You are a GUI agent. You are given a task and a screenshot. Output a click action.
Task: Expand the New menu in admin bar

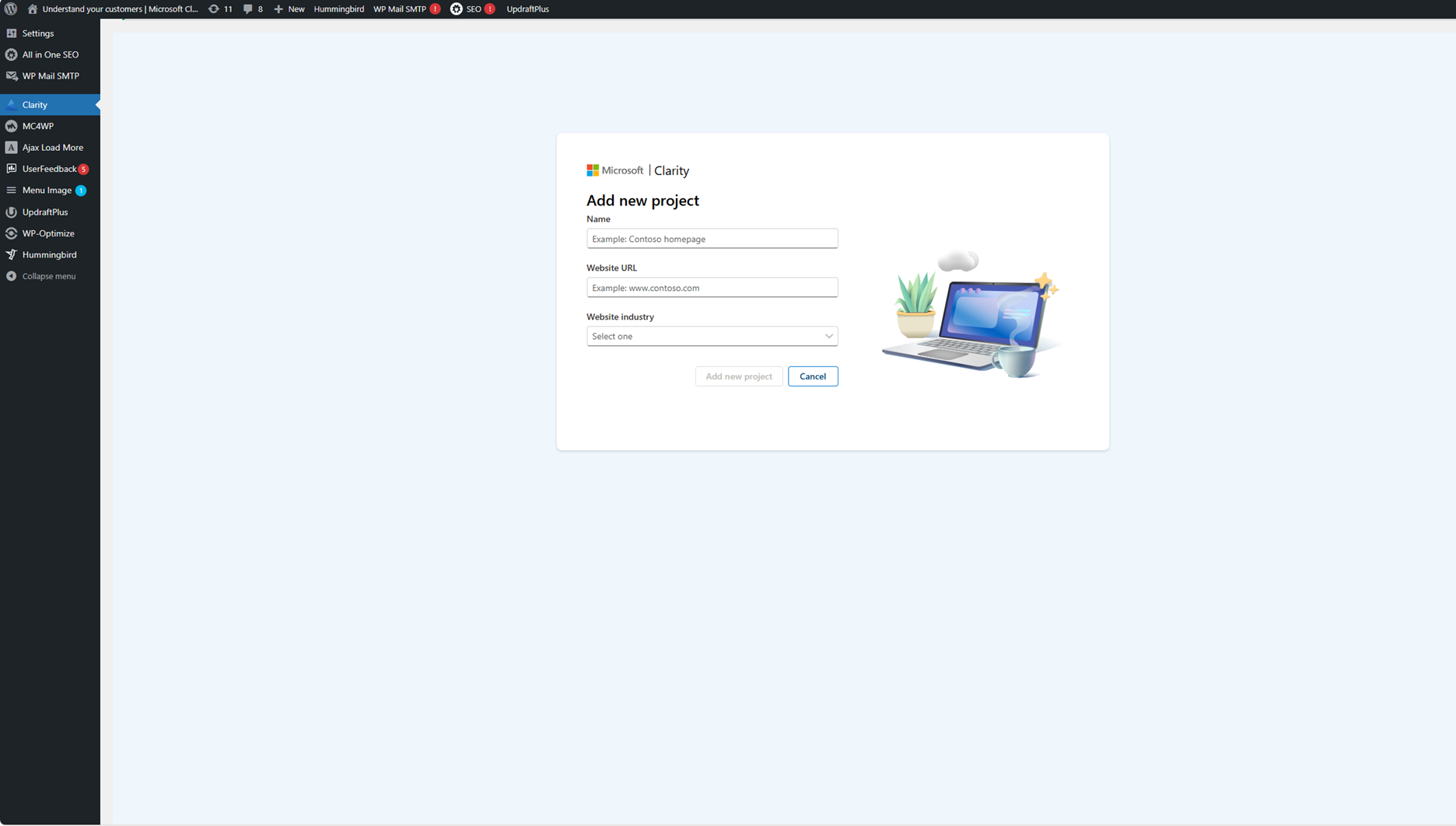pos(289,9)
